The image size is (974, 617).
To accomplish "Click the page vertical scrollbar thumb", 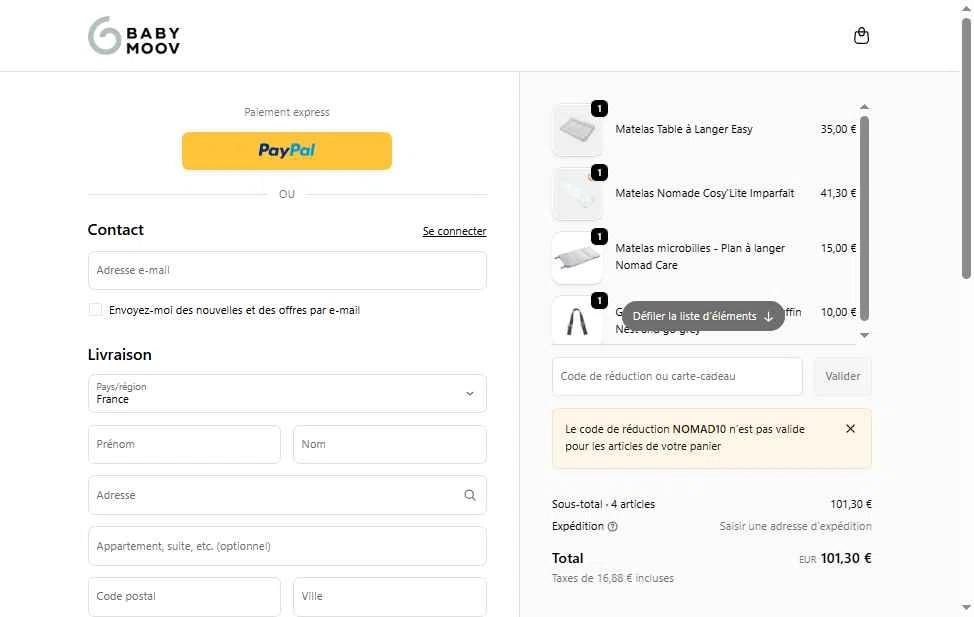I will (x=966, y=149).
